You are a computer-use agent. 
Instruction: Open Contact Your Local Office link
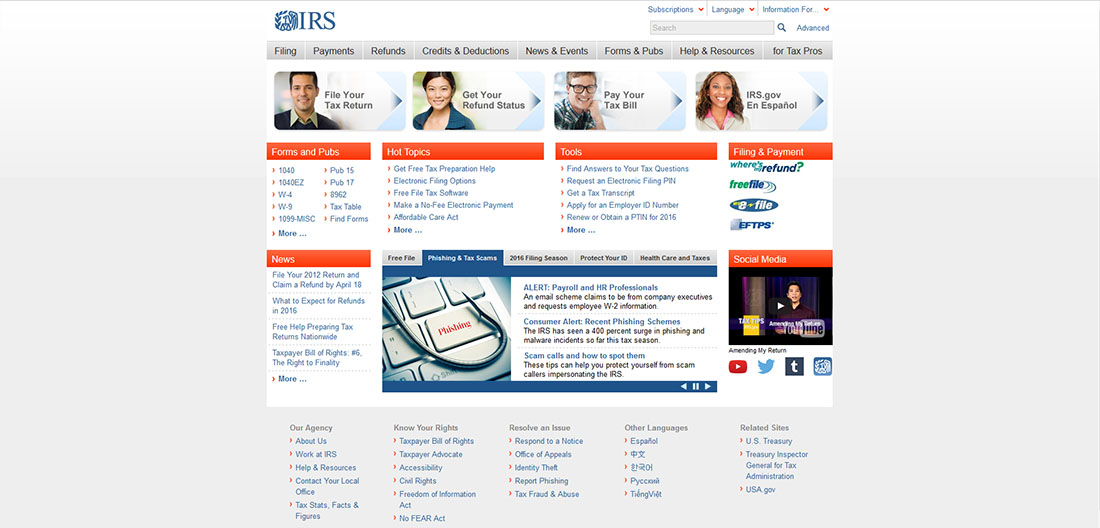pos(327,486)
